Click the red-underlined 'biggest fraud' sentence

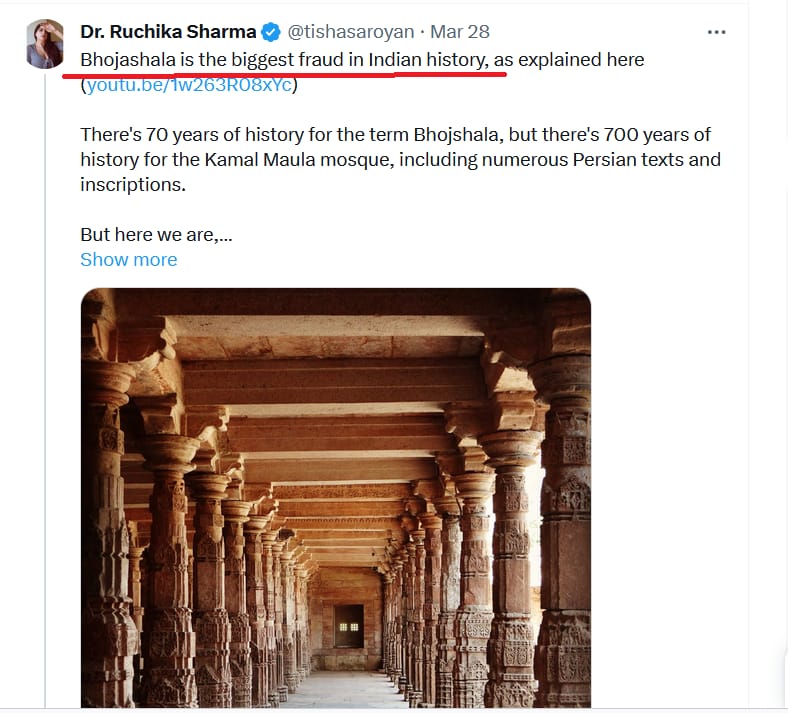tap(284, 60)
